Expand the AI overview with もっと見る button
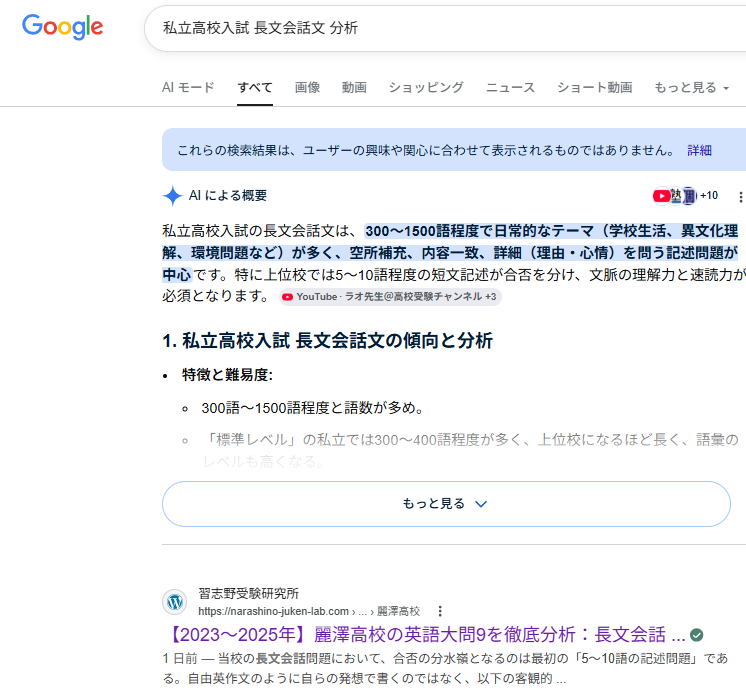 pos(446,504)
